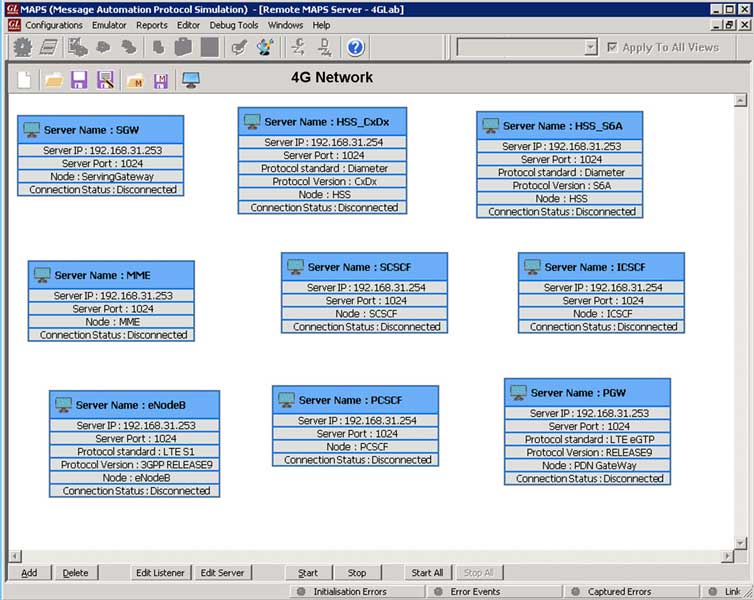The width and height of the screenshot is (754, 600).
Task: Open the Help menu
Action: (x=321, y=25)
